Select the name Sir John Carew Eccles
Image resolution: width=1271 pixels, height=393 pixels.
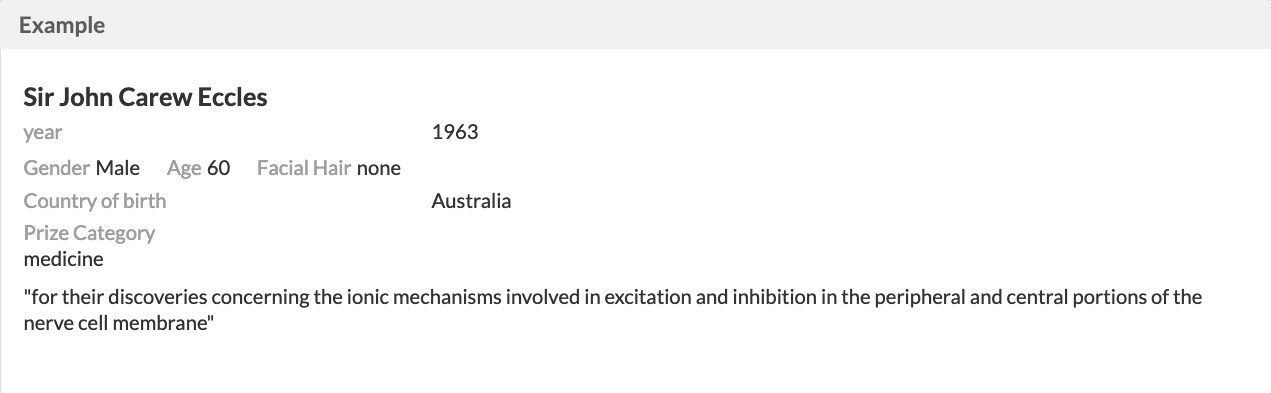(146, 97)
